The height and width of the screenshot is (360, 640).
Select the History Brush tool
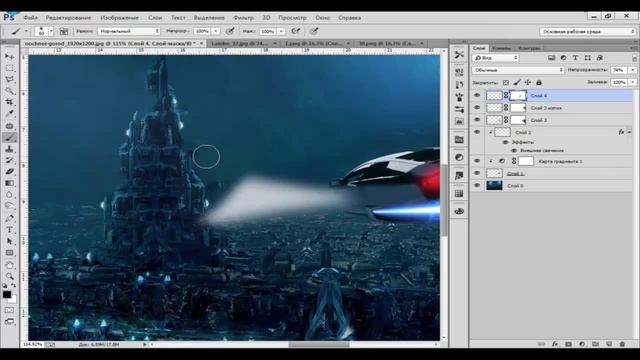pyautogui.click(x=9, y=160)
